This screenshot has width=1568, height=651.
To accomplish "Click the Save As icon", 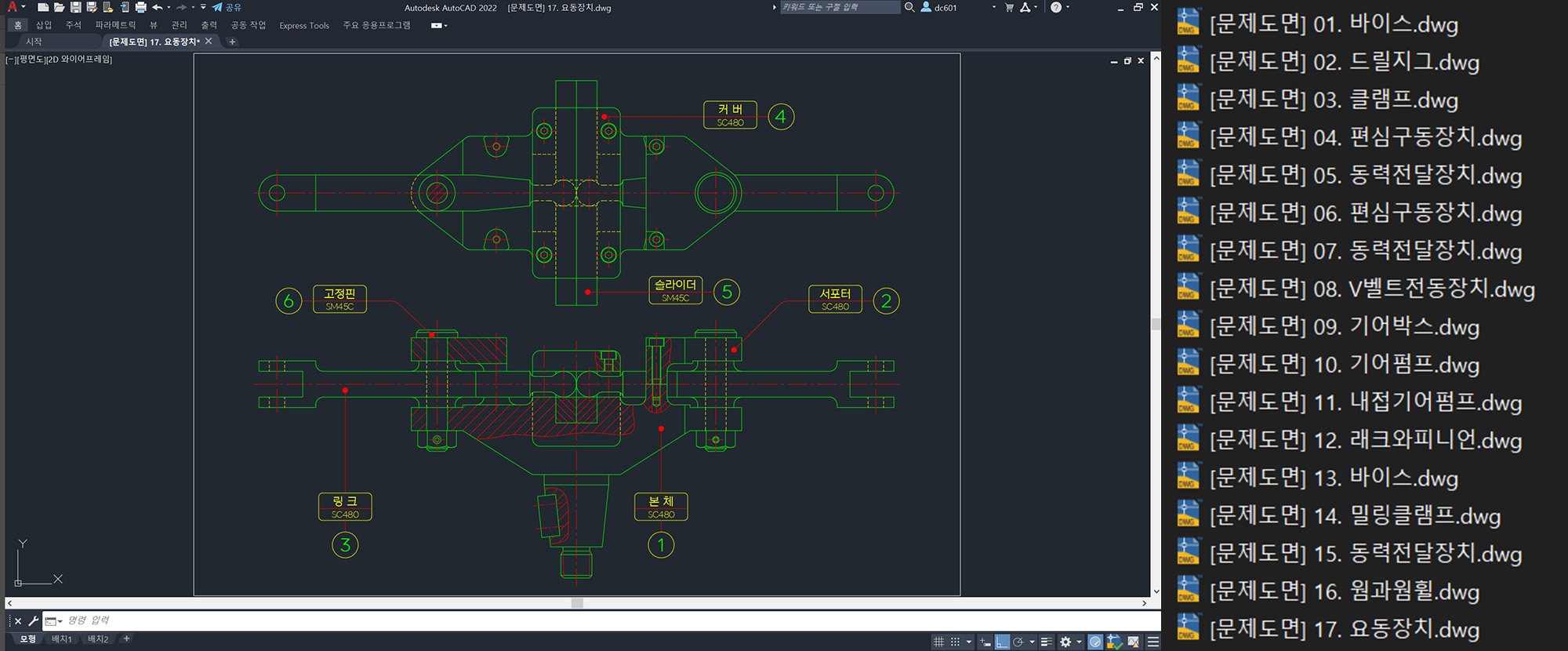I will pos(92,7).
